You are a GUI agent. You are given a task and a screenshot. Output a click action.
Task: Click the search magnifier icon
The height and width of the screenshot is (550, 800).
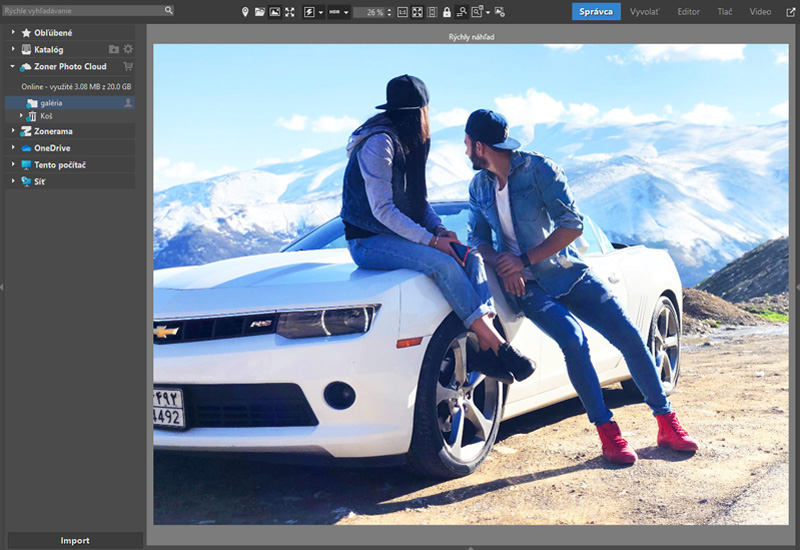pyautogui.click(x=168, y=10)
